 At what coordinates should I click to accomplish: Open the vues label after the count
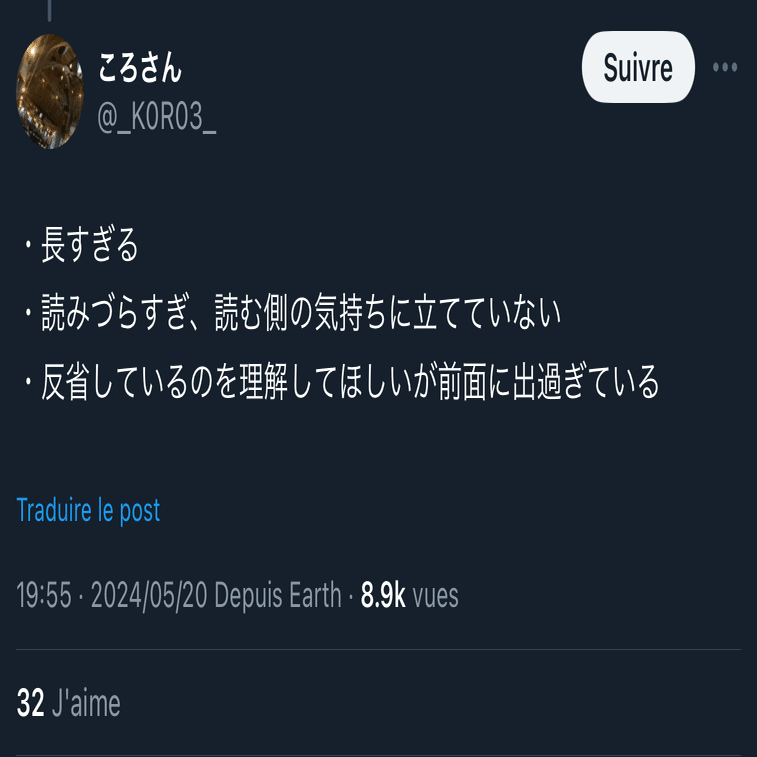(435, 596)
